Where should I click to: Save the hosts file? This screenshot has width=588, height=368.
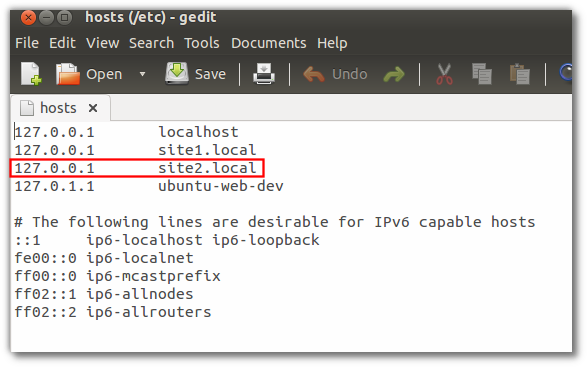(195, 74)
